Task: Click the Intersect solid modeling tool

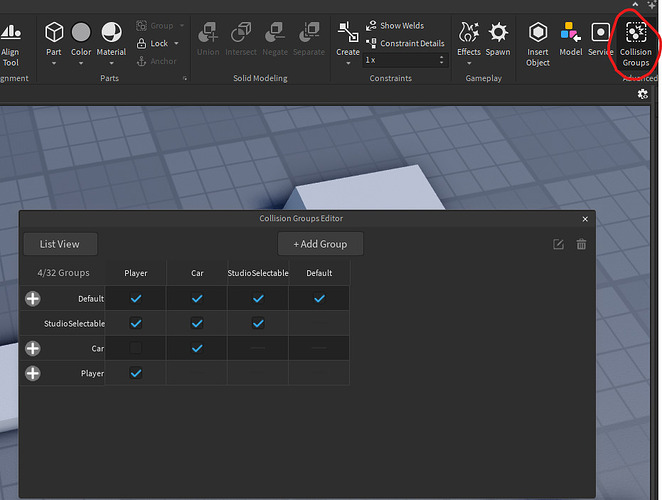Action: (241, 39)
